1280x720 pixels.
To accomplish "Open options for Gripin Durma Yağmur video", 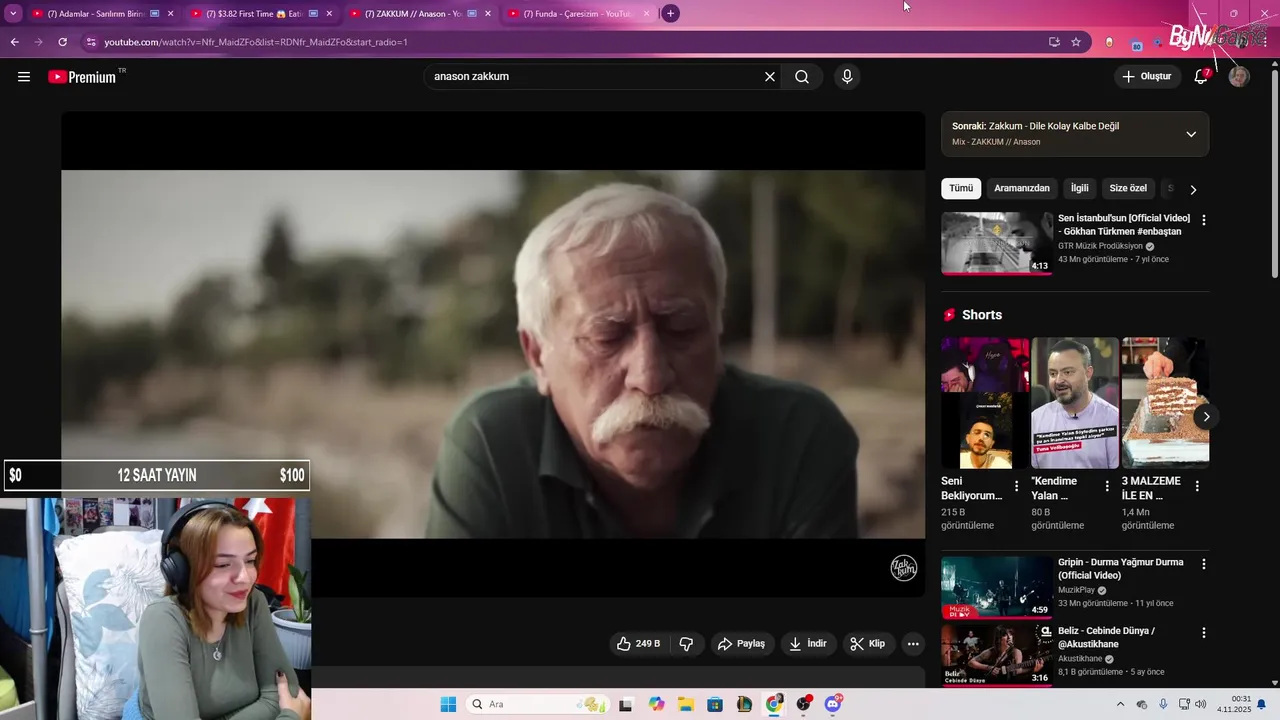I will [1203, 564].
